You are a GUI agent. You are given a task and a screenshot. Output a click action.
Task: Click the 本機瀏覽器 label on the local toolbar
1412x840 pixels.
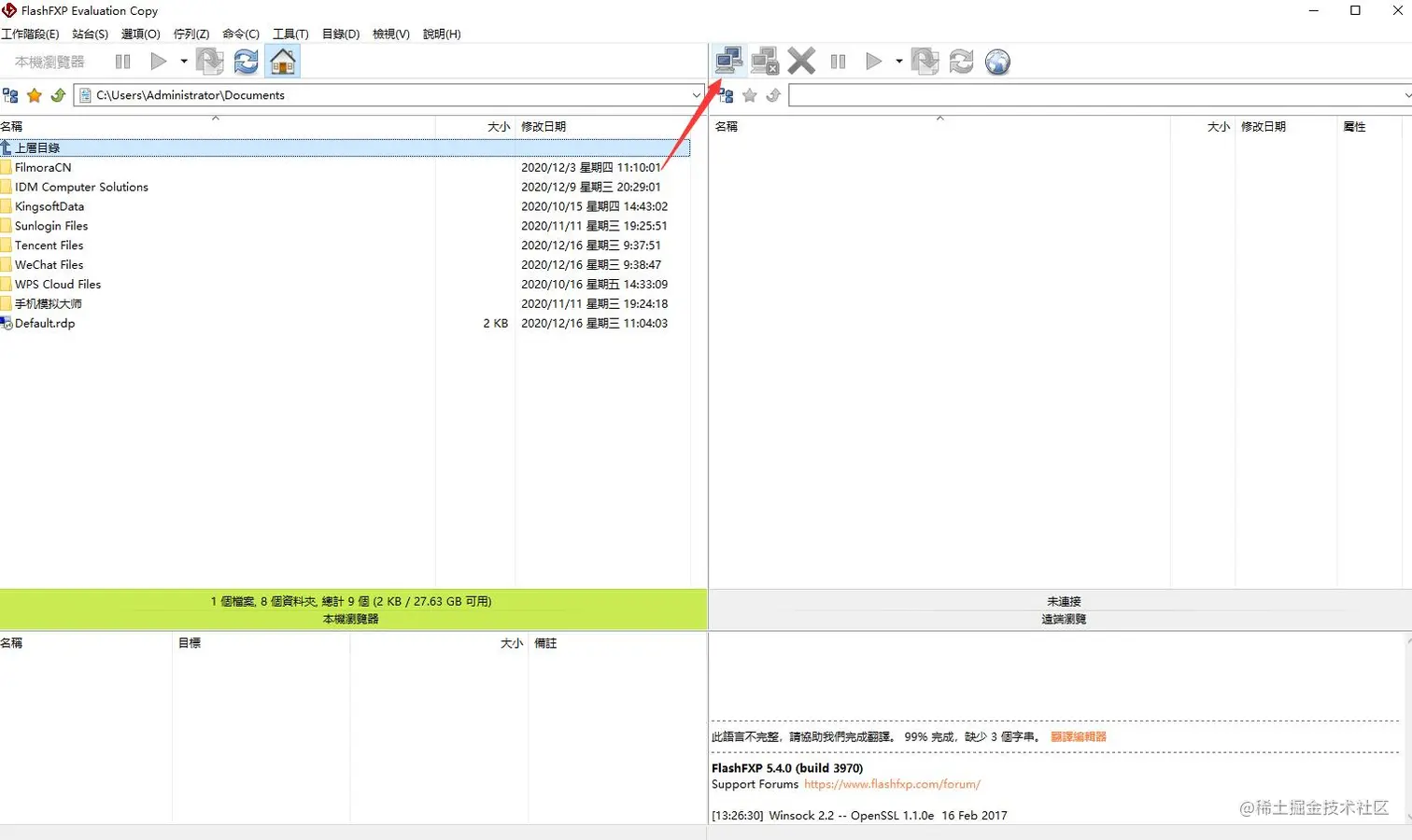point(49,62)
